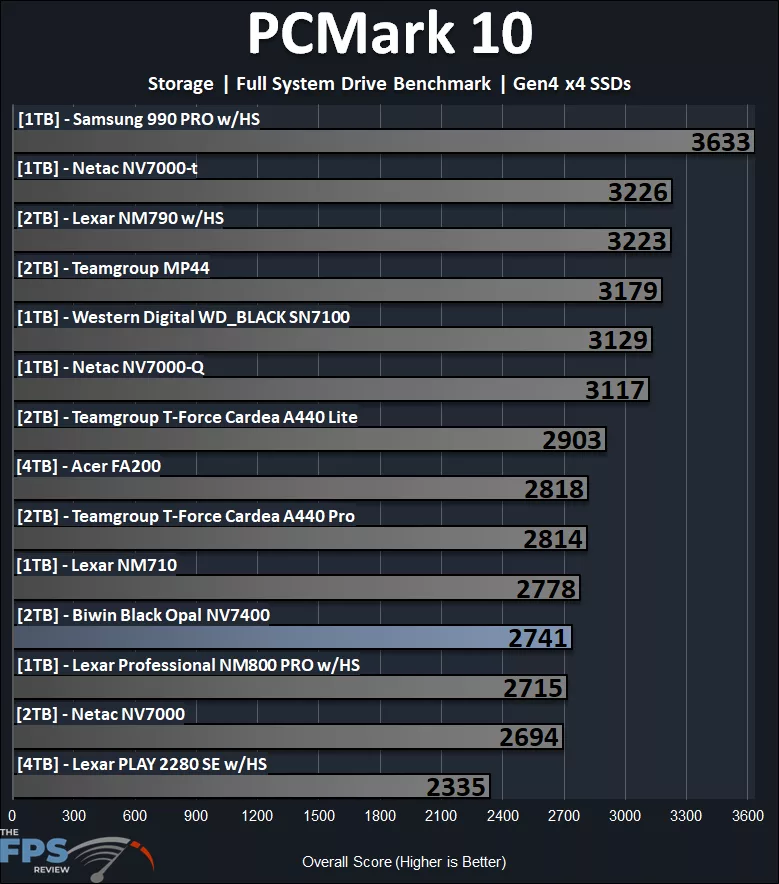779x884 pixels.
Task: Click the 3000 axis tick label
Action: [x=625, y=816]
